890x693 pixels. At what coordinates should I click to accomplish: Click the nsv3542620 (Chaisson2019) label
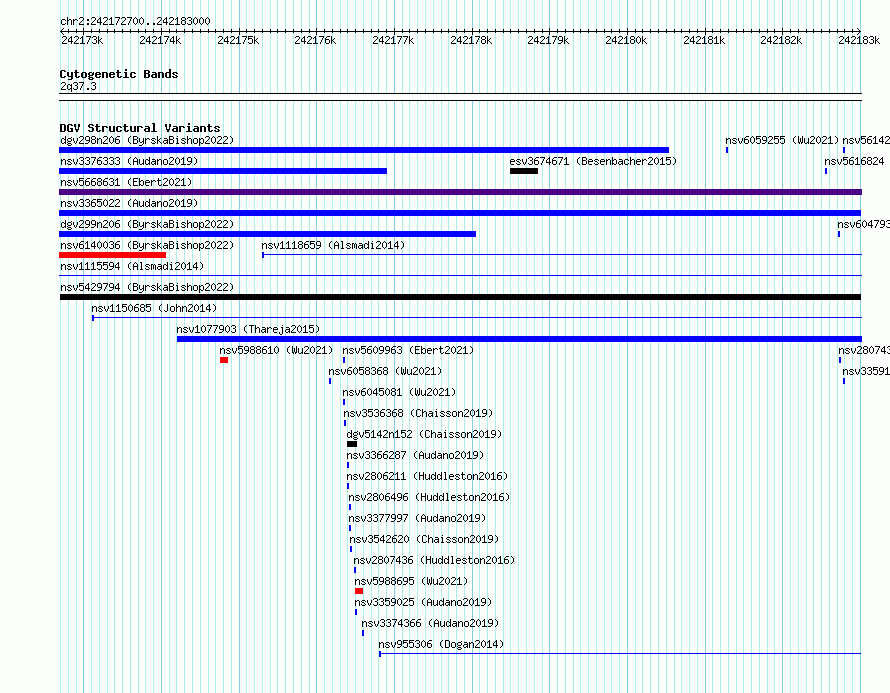click(424, 539)
